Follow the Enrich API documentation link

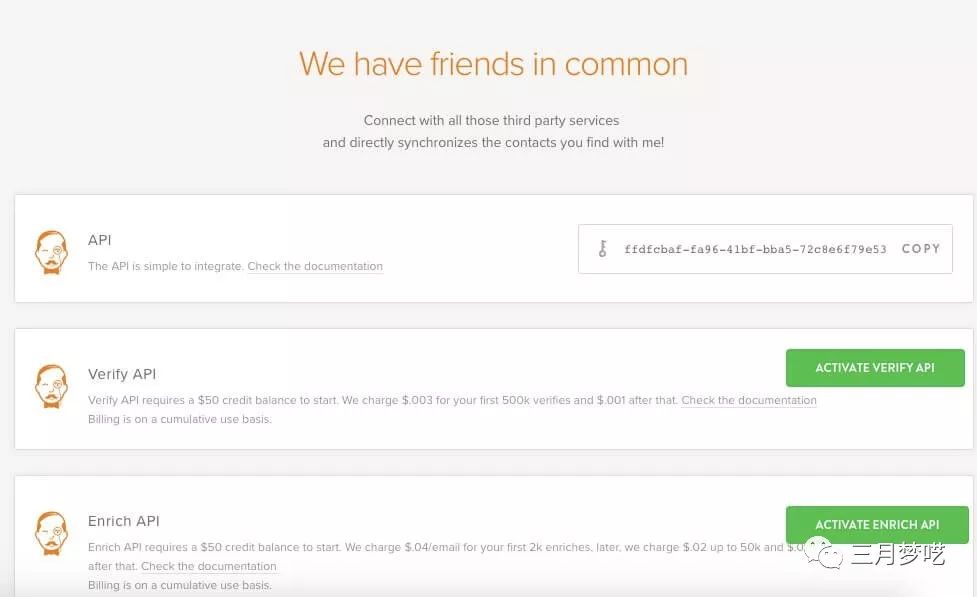point(209,566)
